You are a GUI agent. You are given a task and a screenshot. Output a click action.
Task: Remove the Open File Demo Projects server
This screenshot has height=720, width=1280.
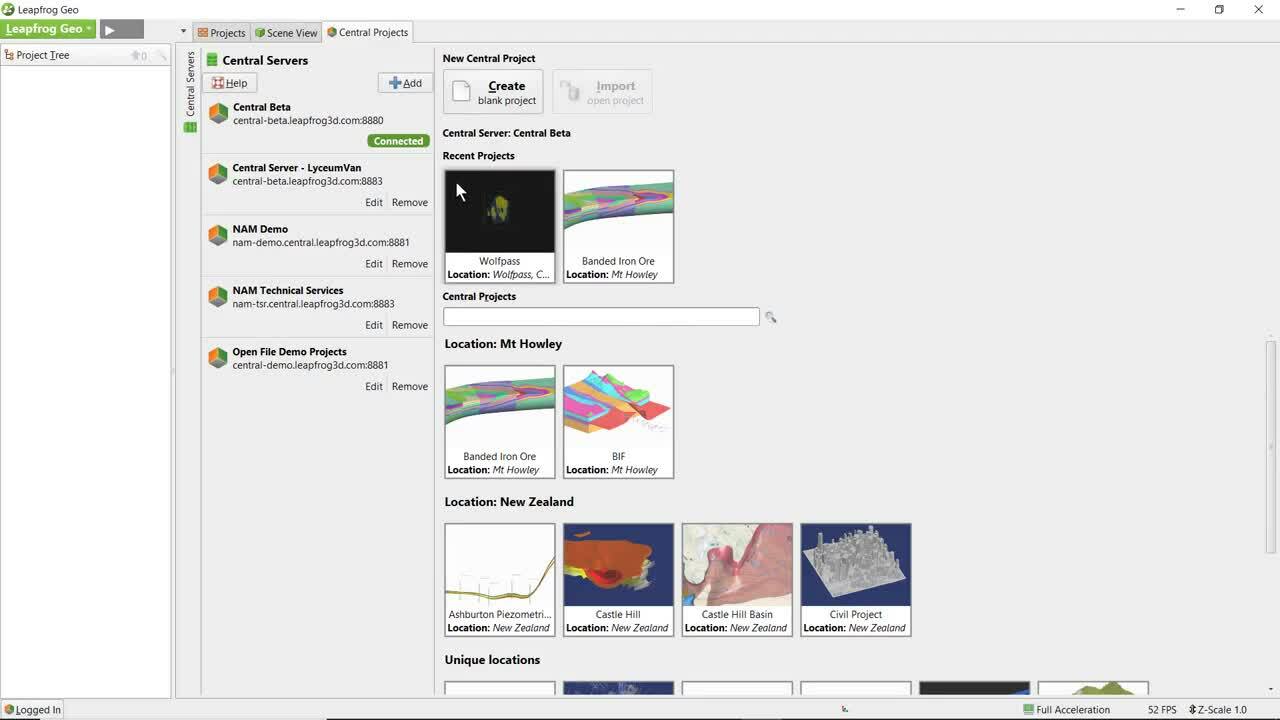409,386
